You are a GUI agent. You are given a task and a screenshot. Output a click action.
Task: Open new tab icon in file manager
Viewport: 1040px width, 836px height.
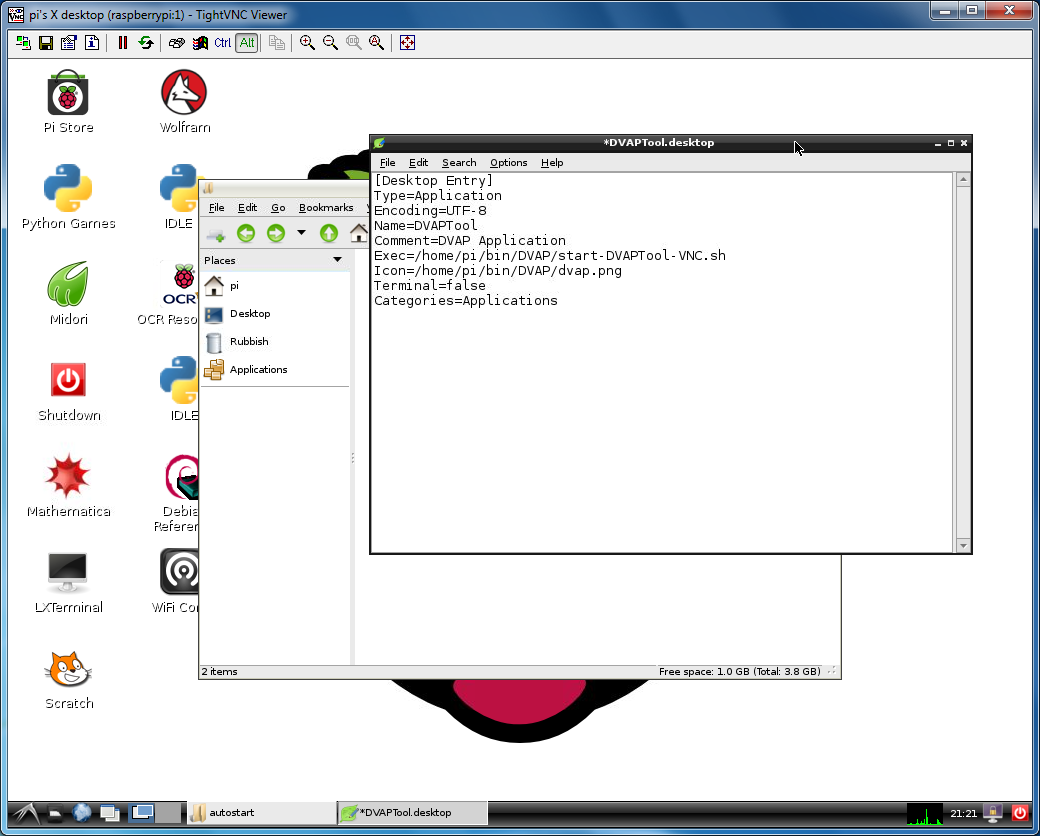pos(216,234)
